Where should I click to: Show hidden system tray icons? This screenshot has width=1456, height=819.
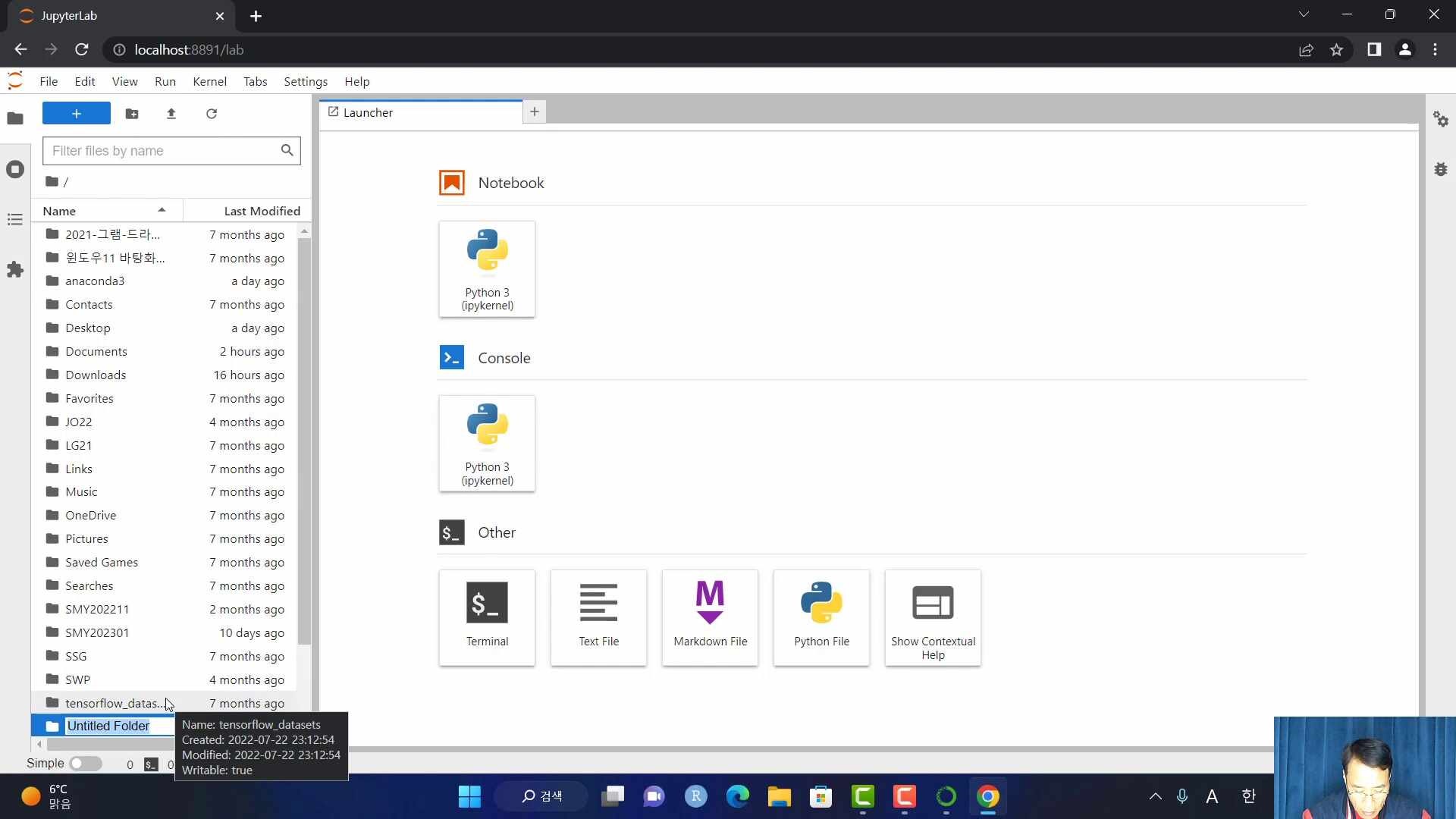point(1155,796)
